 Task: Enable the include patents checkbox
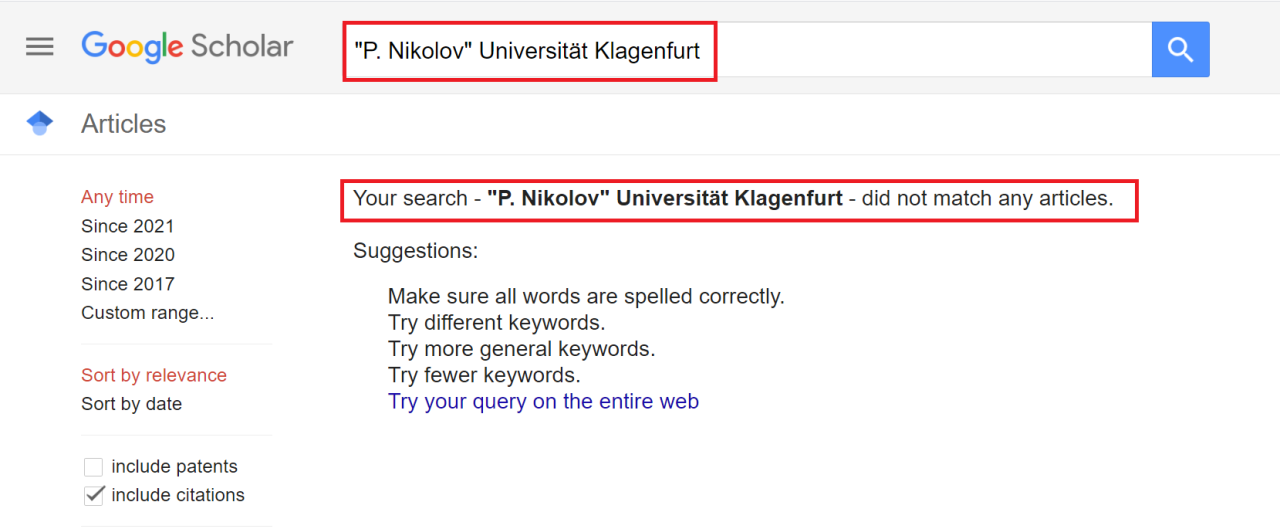[x=93, y=467]
